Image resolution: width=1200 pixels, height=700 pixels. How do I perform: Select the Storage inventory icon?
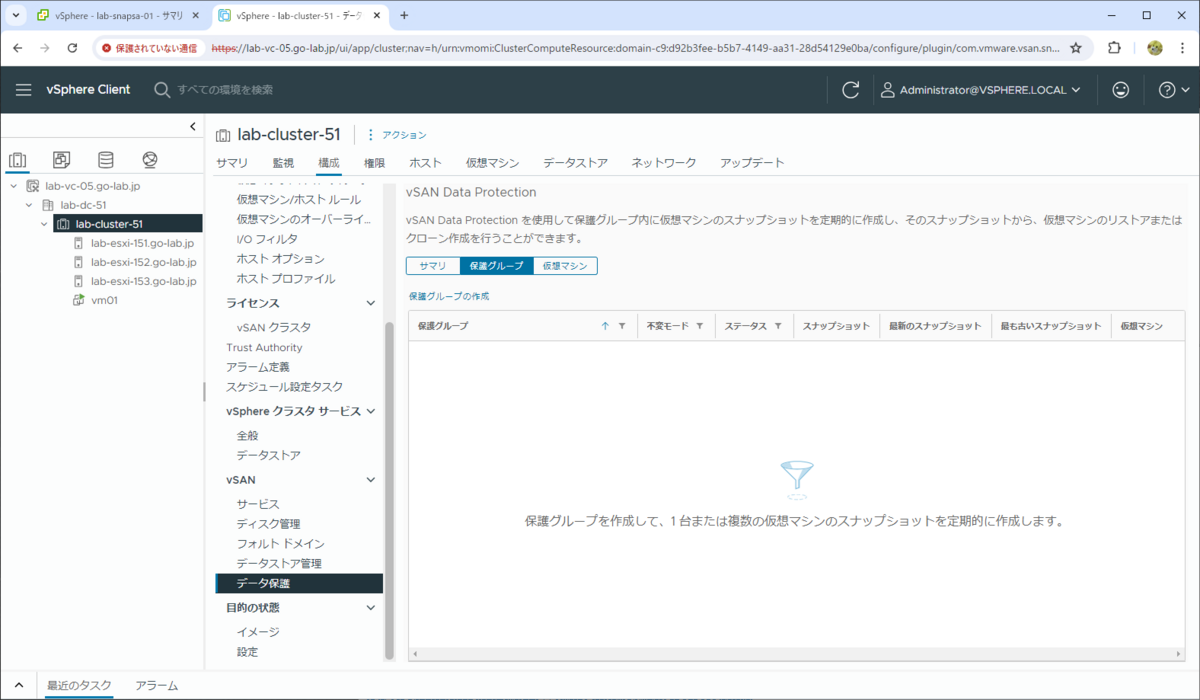pos(105,160)
